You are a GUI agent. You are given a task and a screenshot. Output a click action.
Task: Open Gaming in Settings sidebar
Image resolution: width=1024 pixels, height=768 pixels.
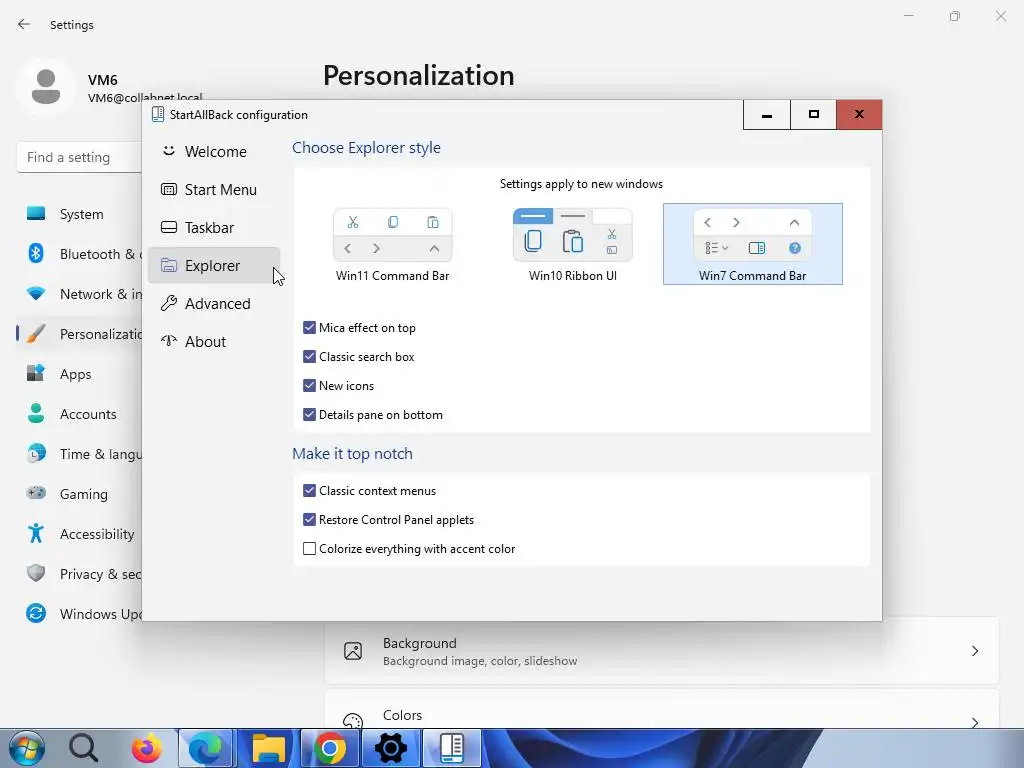80,494
